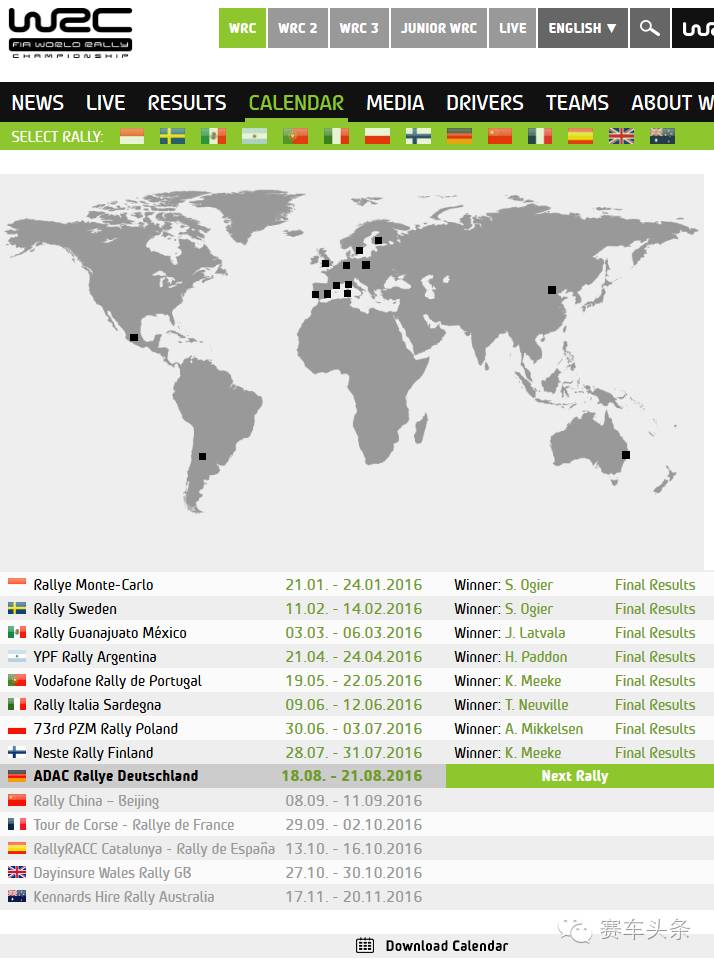Select the Monaco flag in Select Rally bar
The height and width of the screenshot is (965, 714).
click(x=132, y=136)
